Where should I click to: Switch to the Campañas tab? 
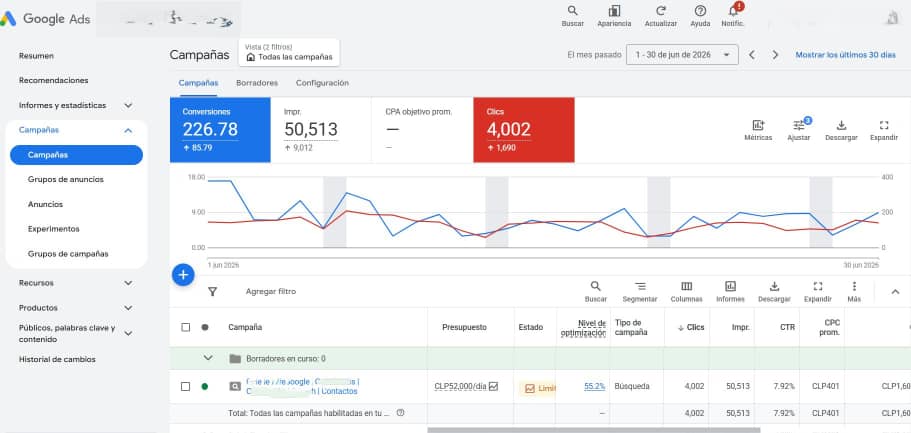click(x=198, y=83)
